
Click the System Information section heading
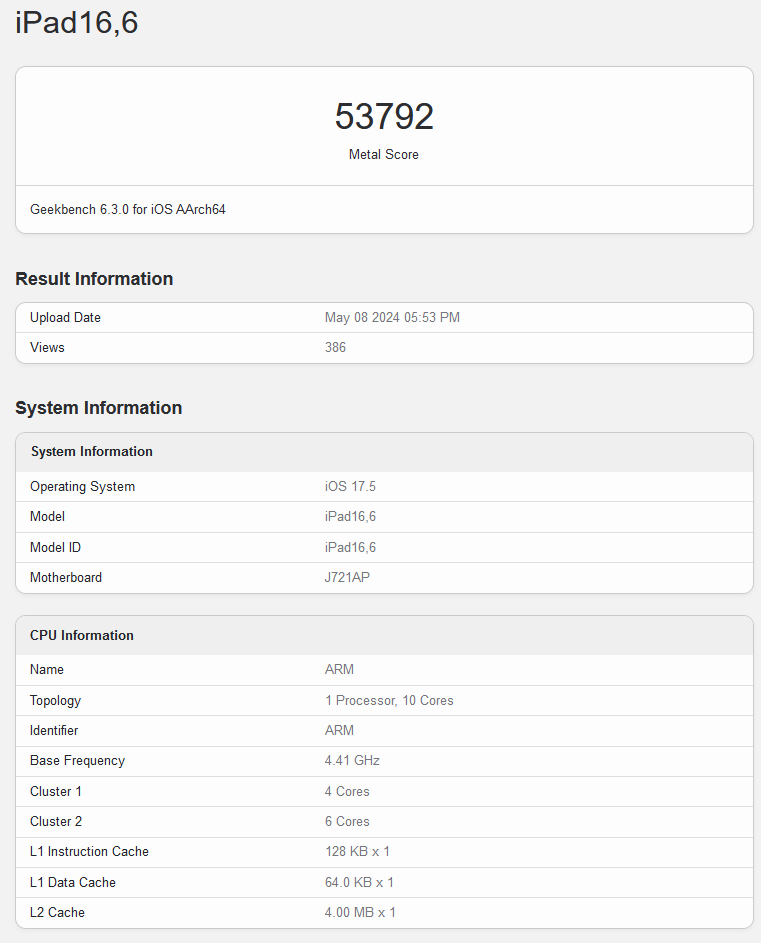98,408
